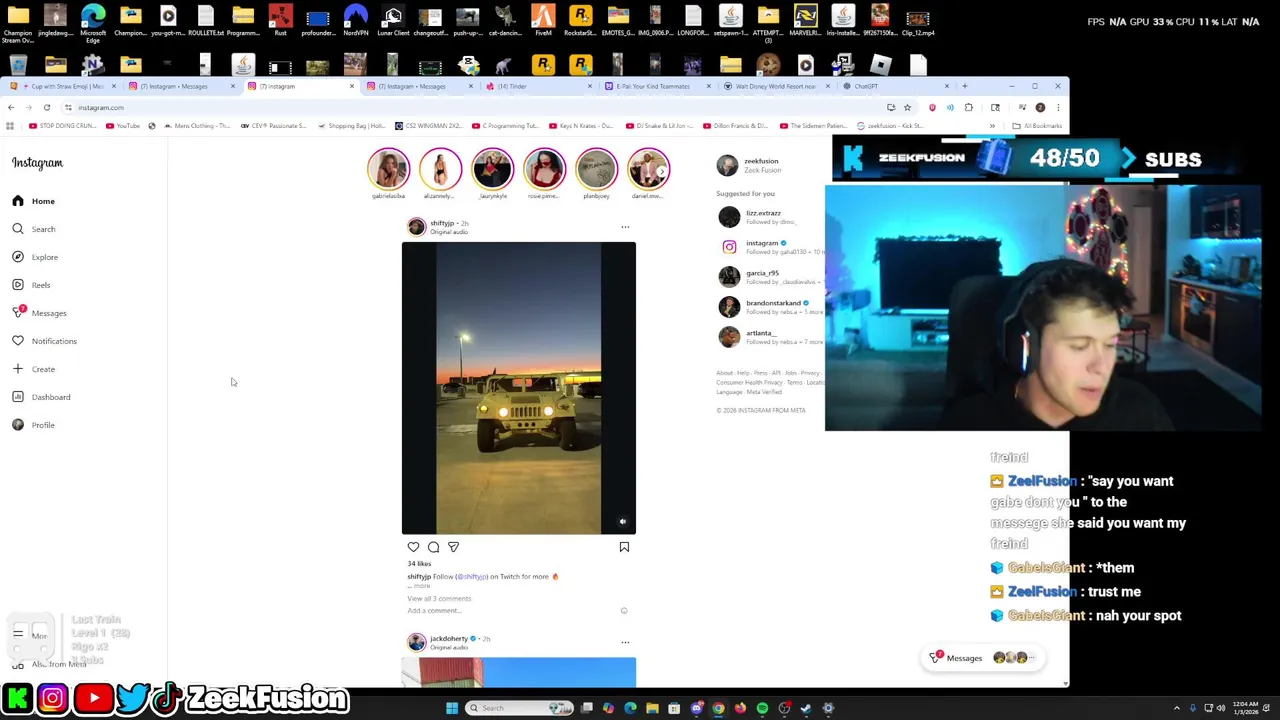This screenshot has height=720, width=1280.
Task: Open more options on the shiftyjp post
Action: 625,227
